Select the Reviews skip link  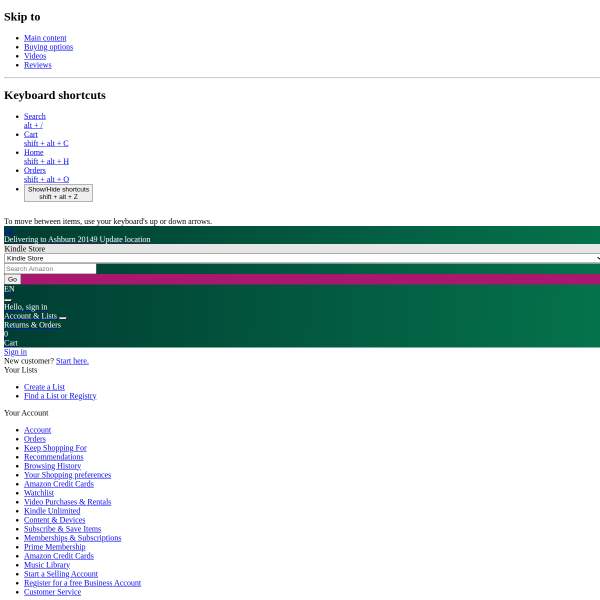[x=37, y=65]
